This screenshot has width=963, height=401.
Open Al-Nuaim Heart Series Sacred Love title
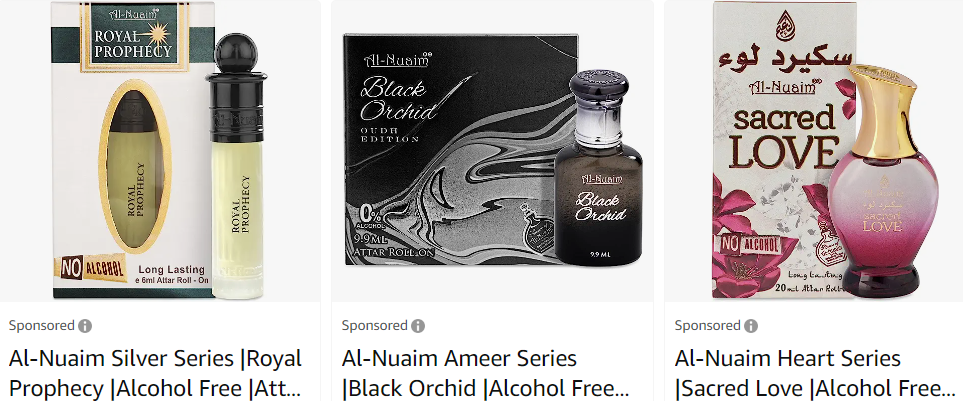tap(815, 373)
